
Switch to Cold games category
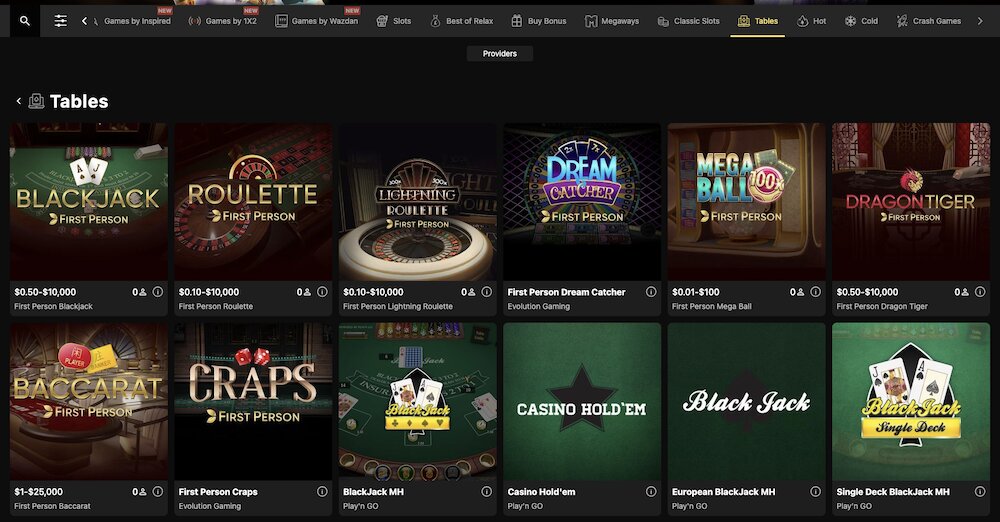coord(861,21)
